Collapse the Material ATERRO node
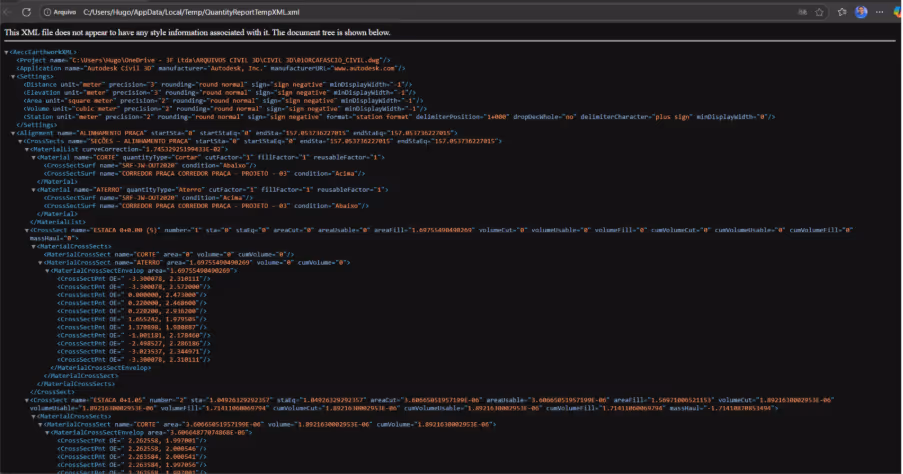 click(34, 189)
